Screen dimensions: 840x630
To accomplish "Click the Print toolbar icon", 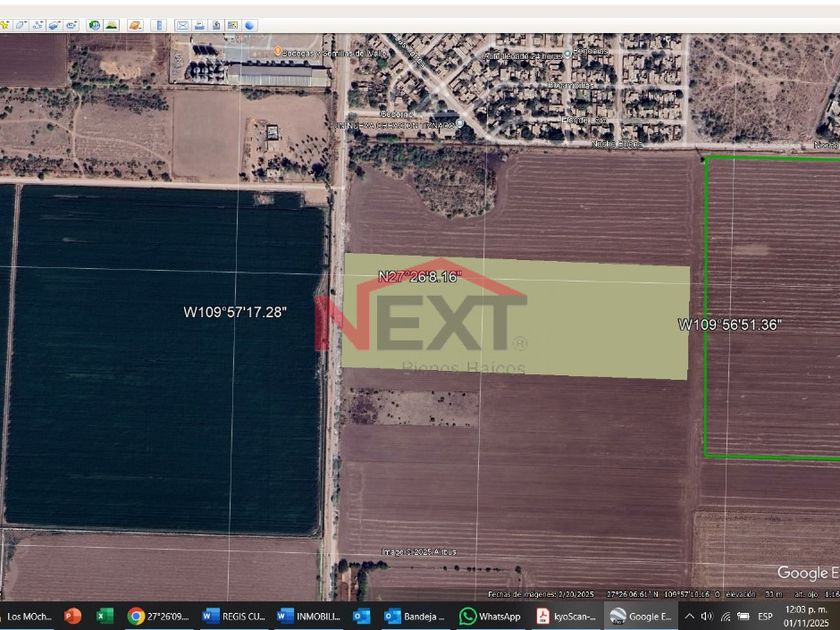I will [199, 25].
